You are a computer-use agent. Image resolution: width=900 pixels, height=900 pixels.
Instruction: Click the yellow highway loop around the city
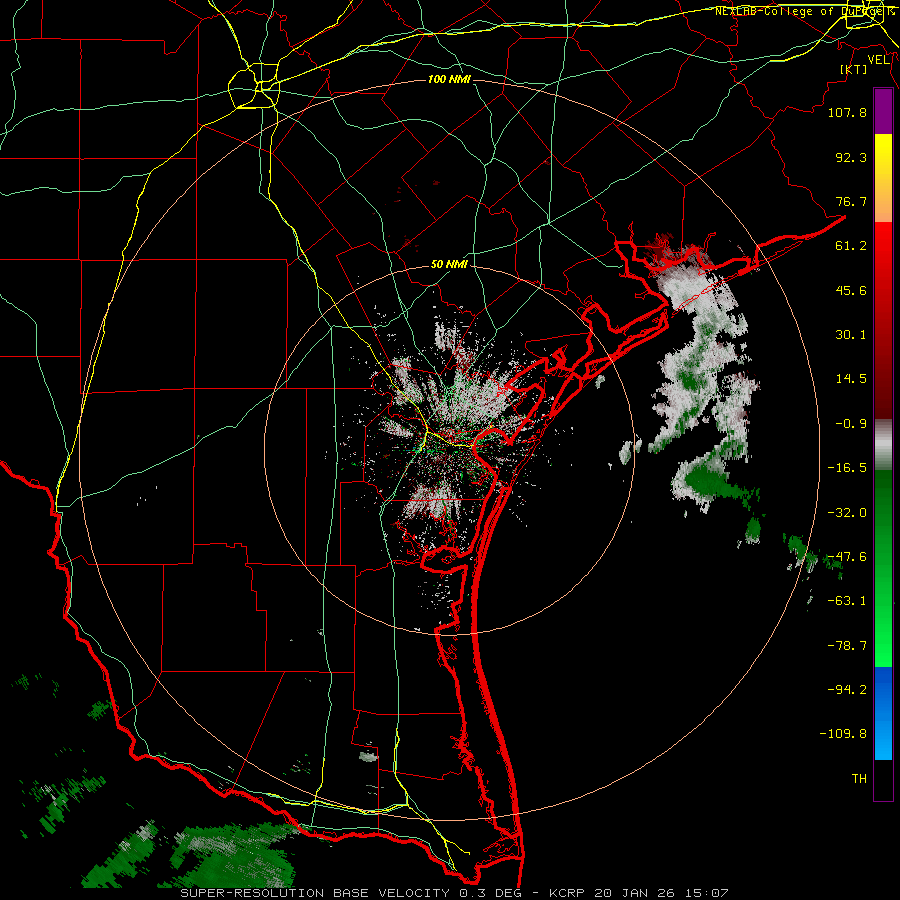(254, 86)
